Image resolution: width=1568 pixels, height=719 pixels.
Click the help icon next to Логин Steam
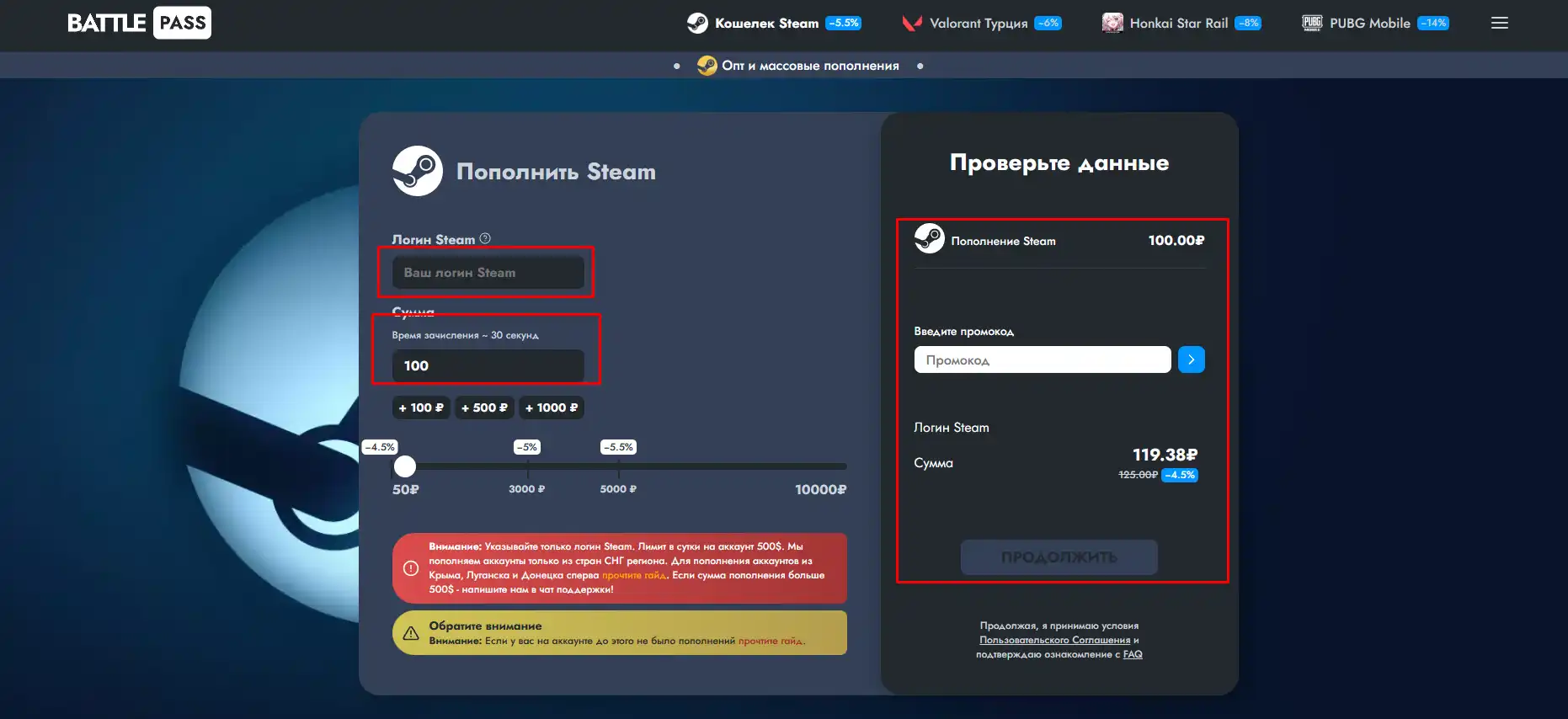pyautogui.click(x=485, y=238)
